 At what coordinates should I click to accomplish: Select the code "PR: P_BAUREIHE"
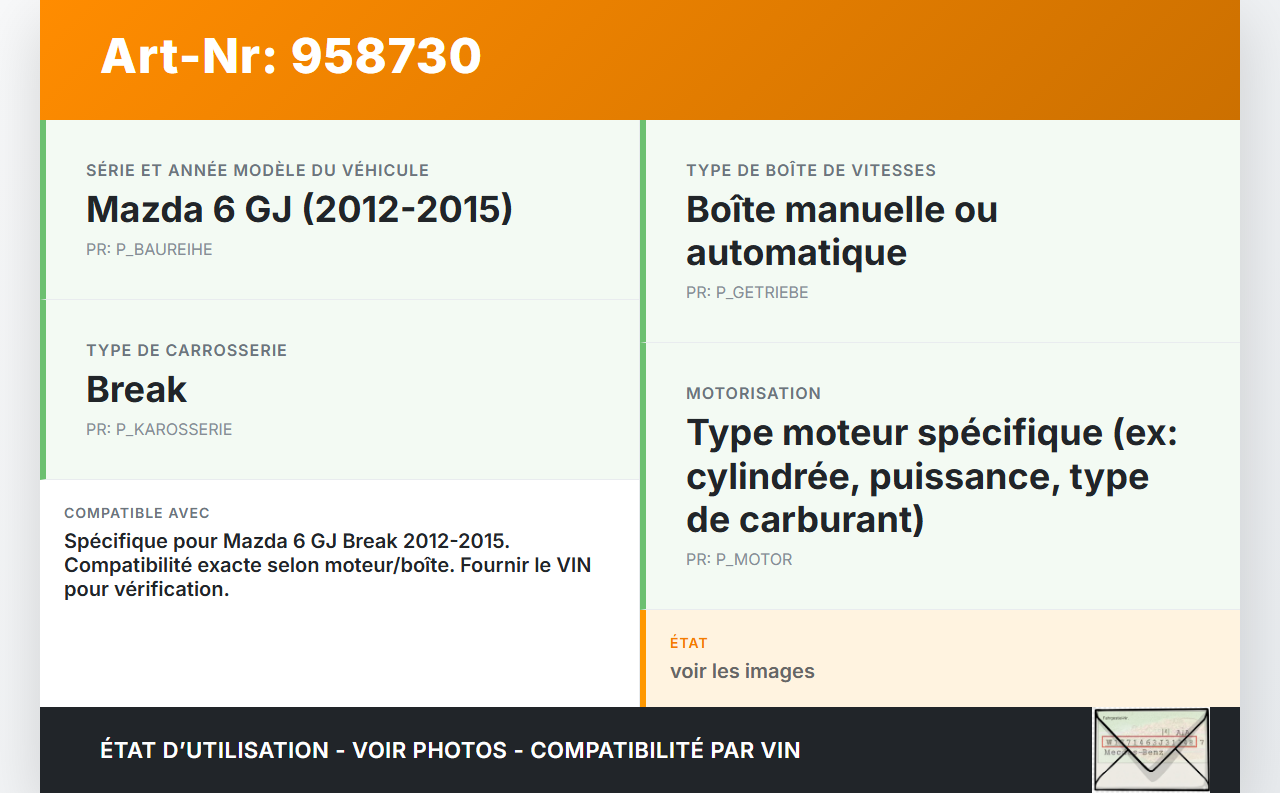coord(149,249)
